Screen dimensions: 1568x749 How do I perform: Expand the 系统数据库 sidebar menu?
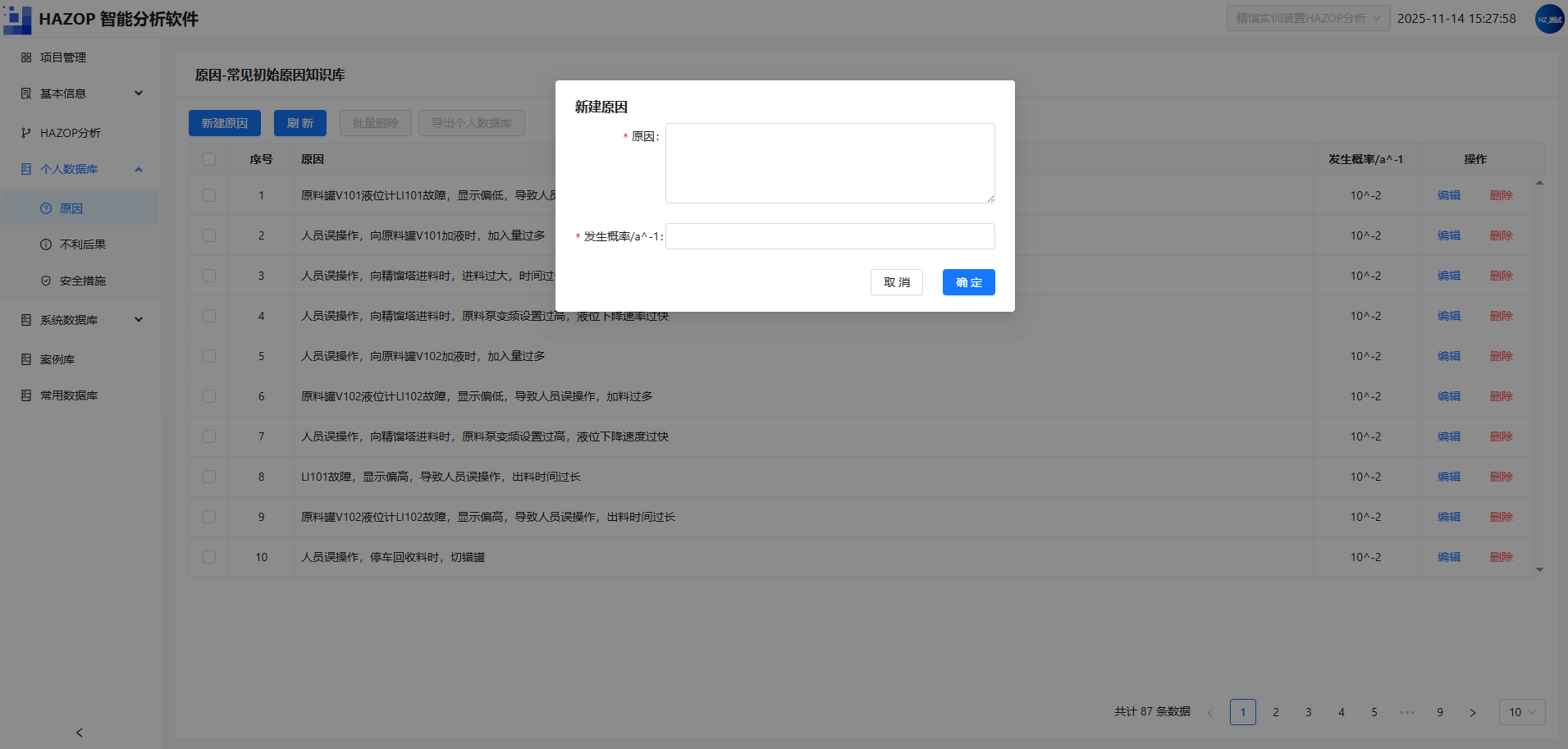click(80, 320)
